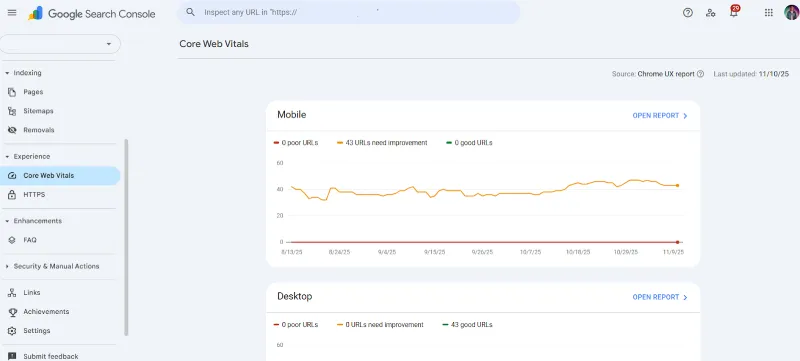Click the orange endpoint on Mobile chart
The height and width of the screenshot is (361, 800).
click(678, 186)
